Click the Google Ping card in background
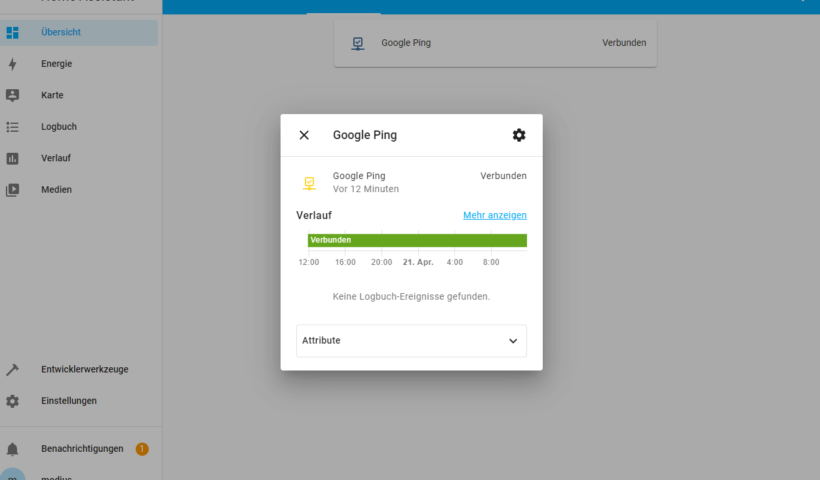 pos(495,43)
